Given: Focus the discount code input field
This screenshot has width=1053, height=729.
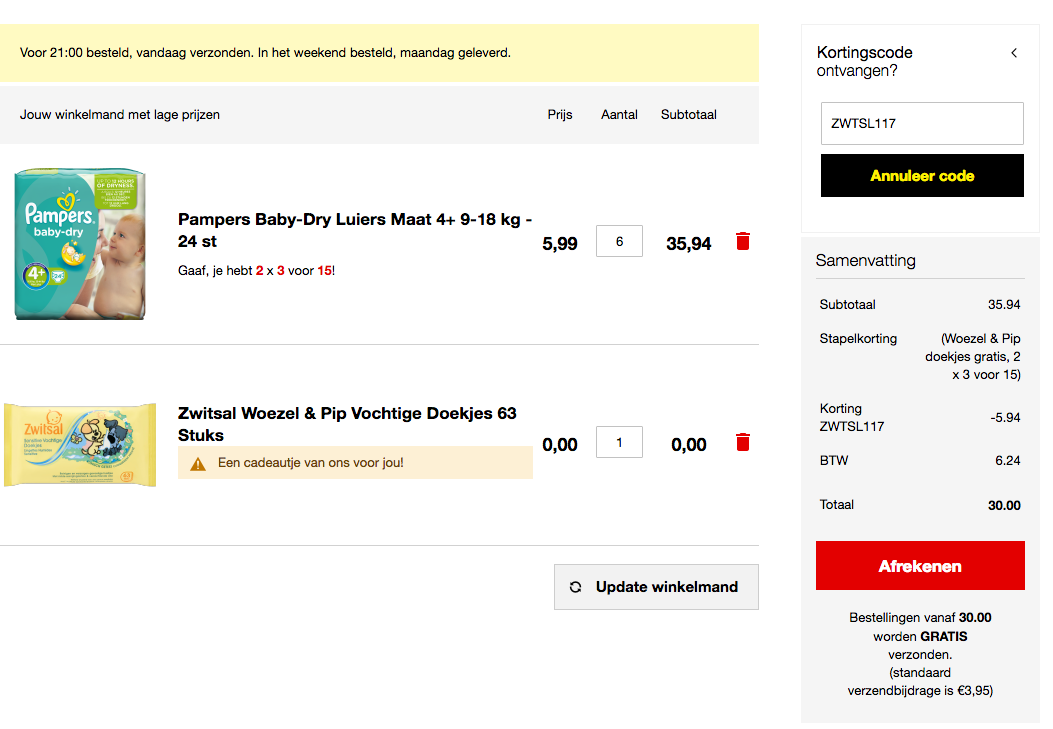Looking at the screenshot, I should point(922,124).
